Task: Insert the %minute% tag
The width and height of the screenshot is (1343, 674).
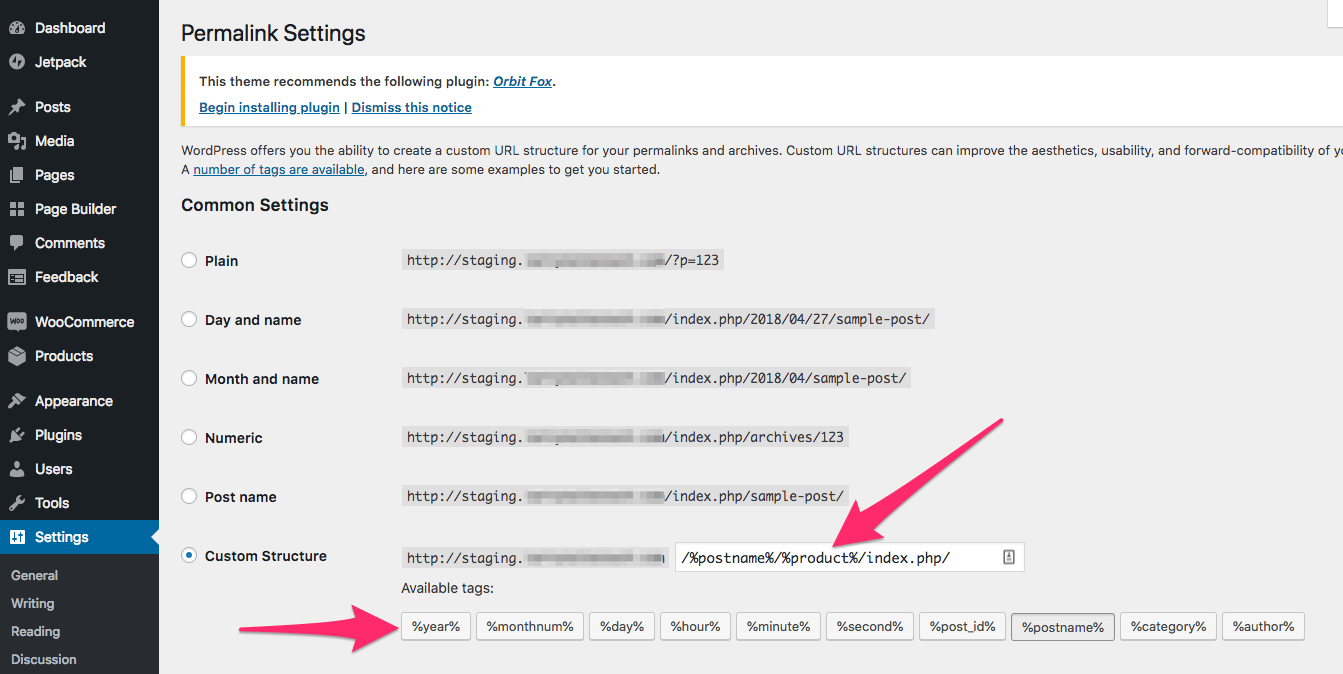Action: (779, 627)
